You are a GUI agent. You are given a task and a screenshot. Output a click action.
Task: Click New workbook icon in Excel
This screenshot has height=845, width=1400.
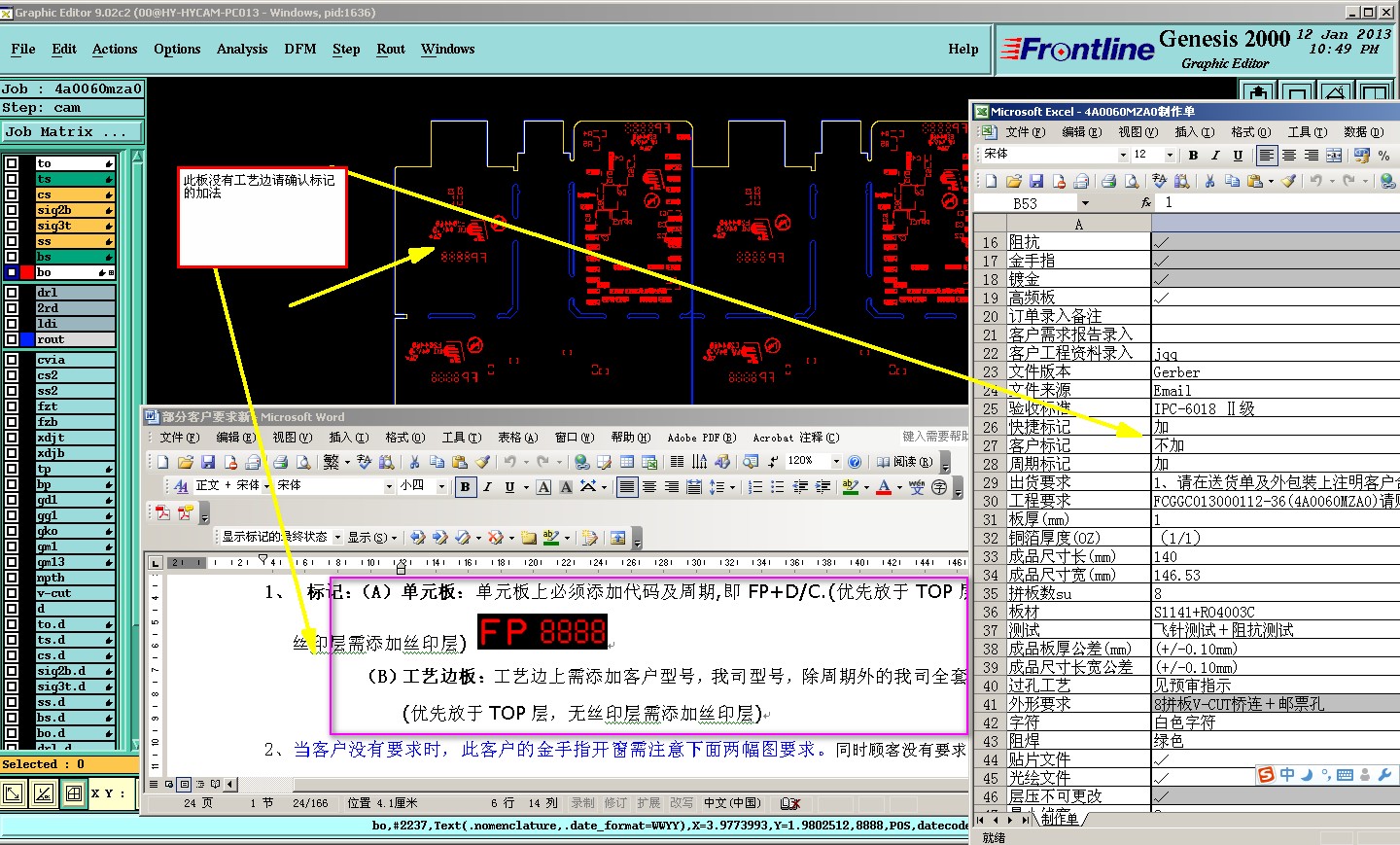coord(992,181)
